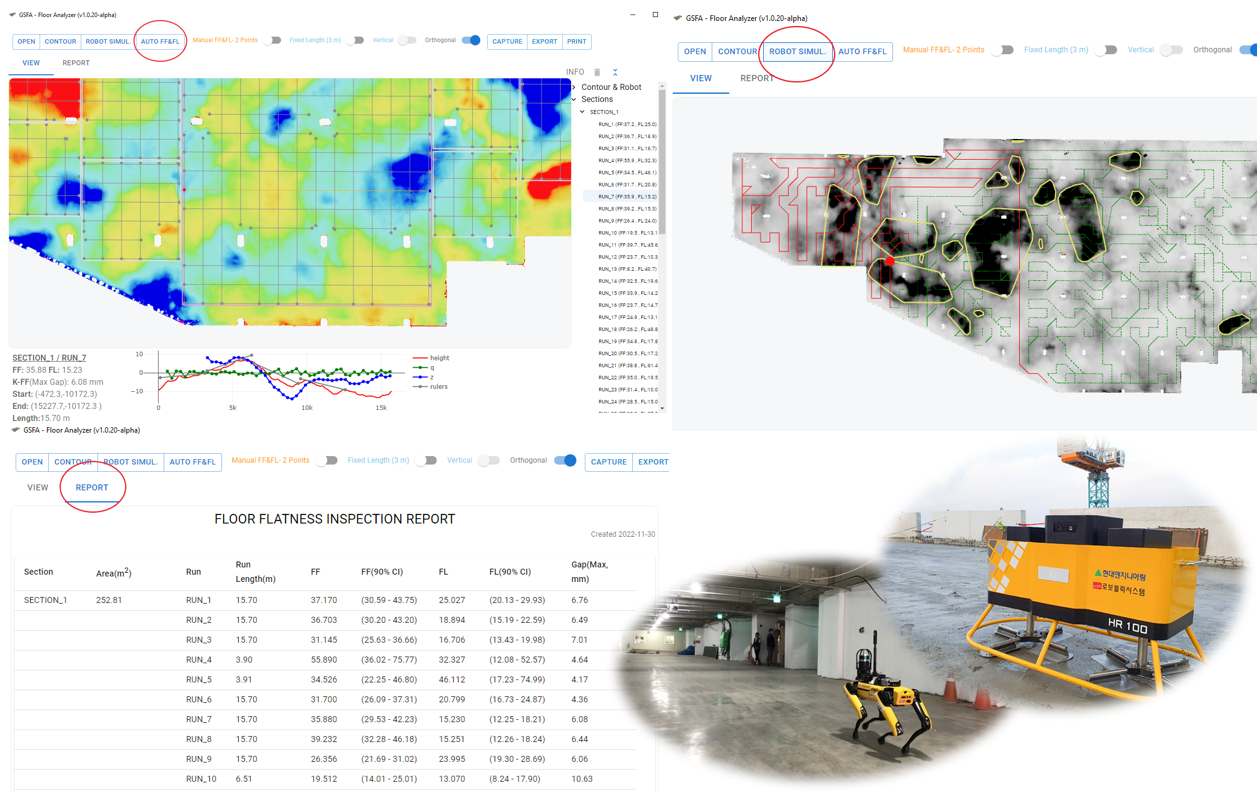
Task: Click the up arrow of the sections list scrollbar
Action: [661, 87]
